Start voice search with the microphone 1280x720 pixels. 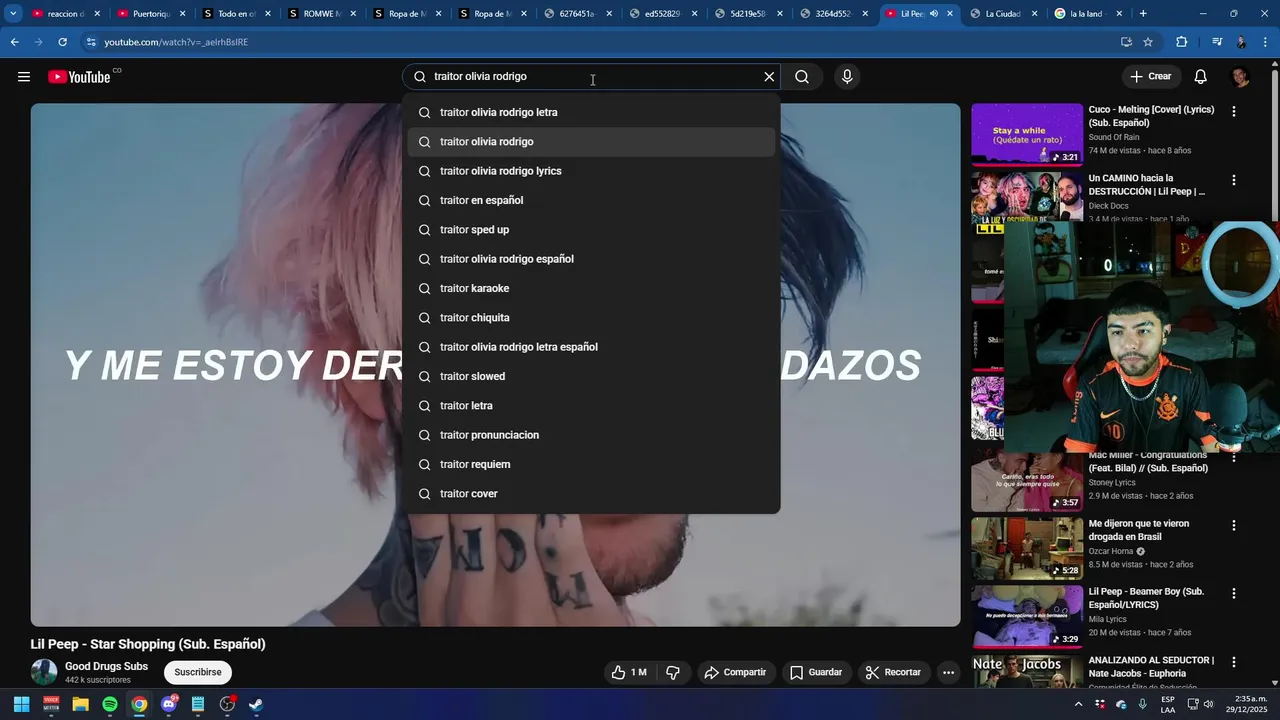click(x=847, y=77)
